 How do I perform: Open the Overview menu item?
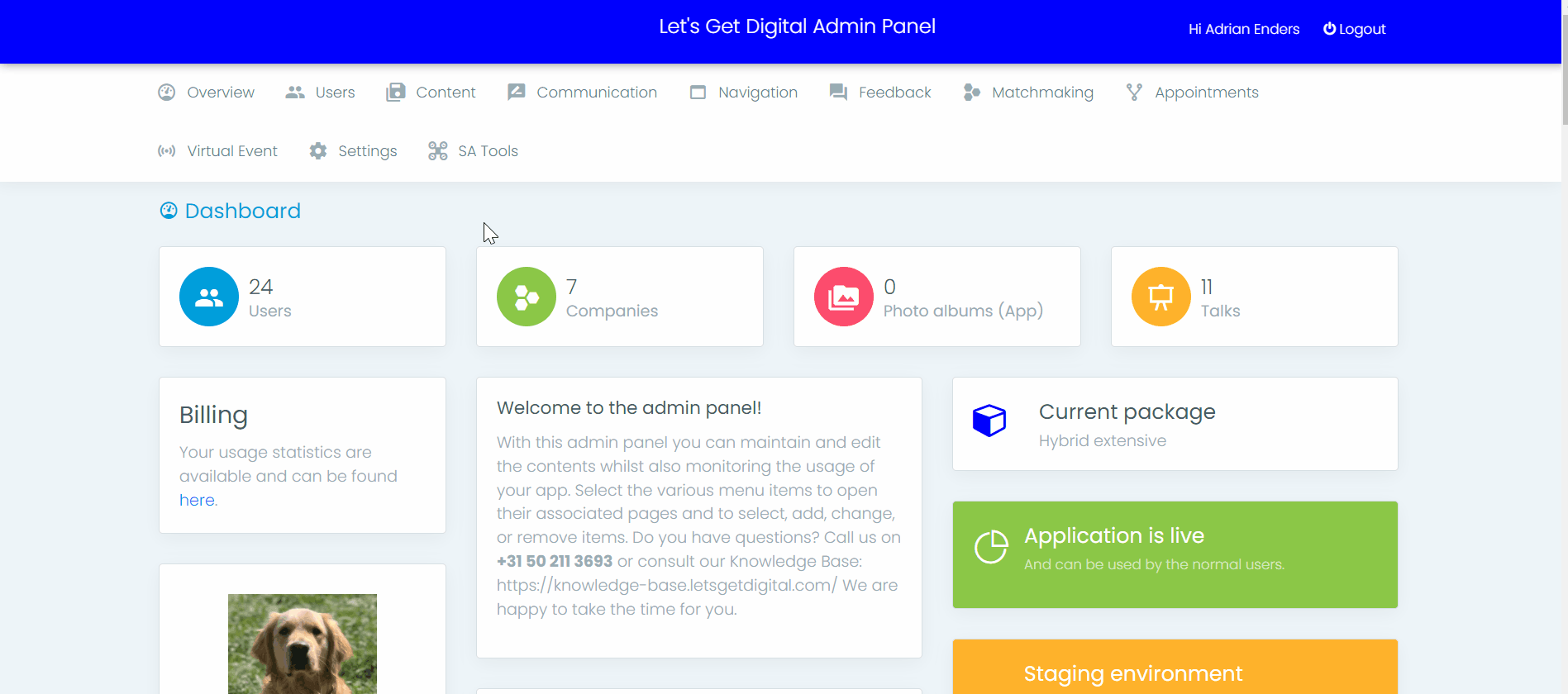pyautogui.click(x=220, y=93)
